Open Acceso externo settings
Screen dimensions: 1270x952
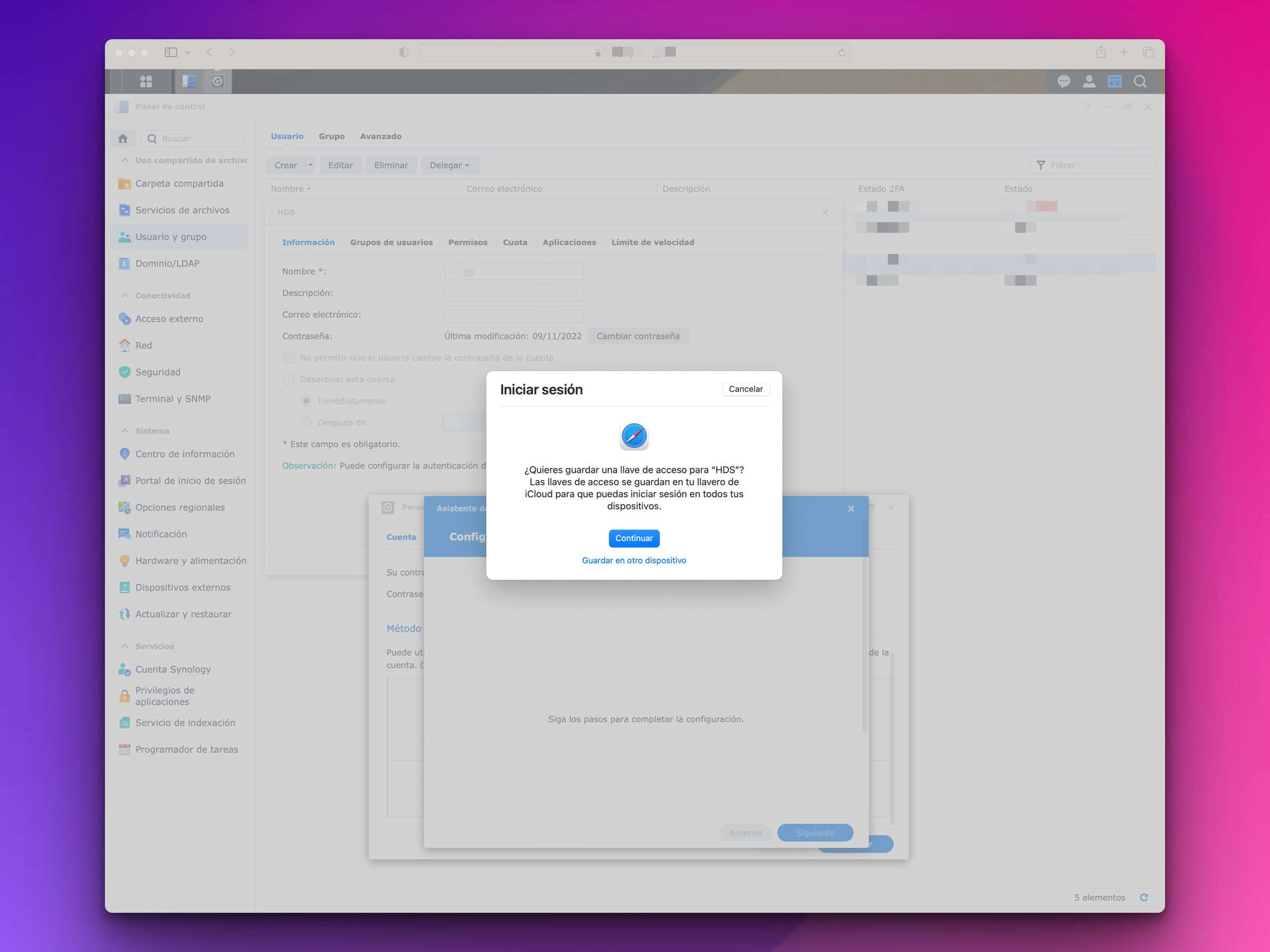pyautogui.click(x=179, y=319)
